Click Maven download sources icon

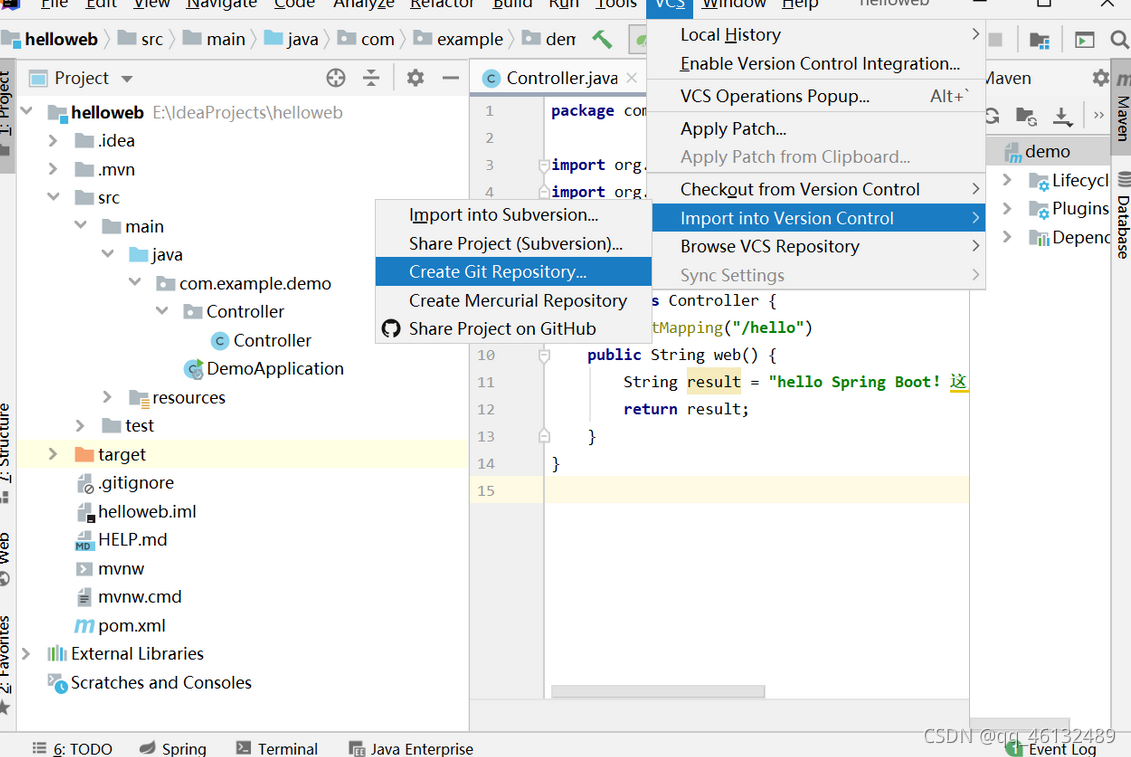click(1062, 115)
